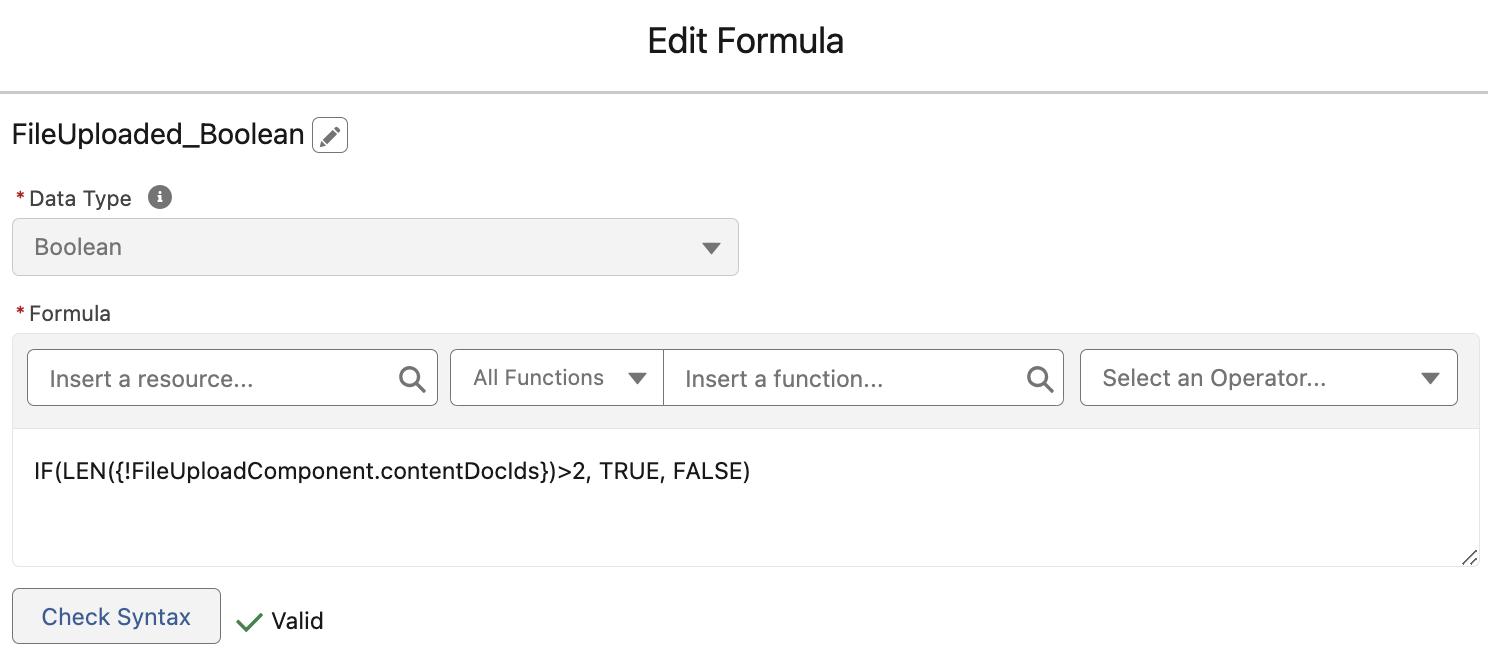Click the Check Syntax button
This screenshot has width=1488, height=656.
[116, 616]
